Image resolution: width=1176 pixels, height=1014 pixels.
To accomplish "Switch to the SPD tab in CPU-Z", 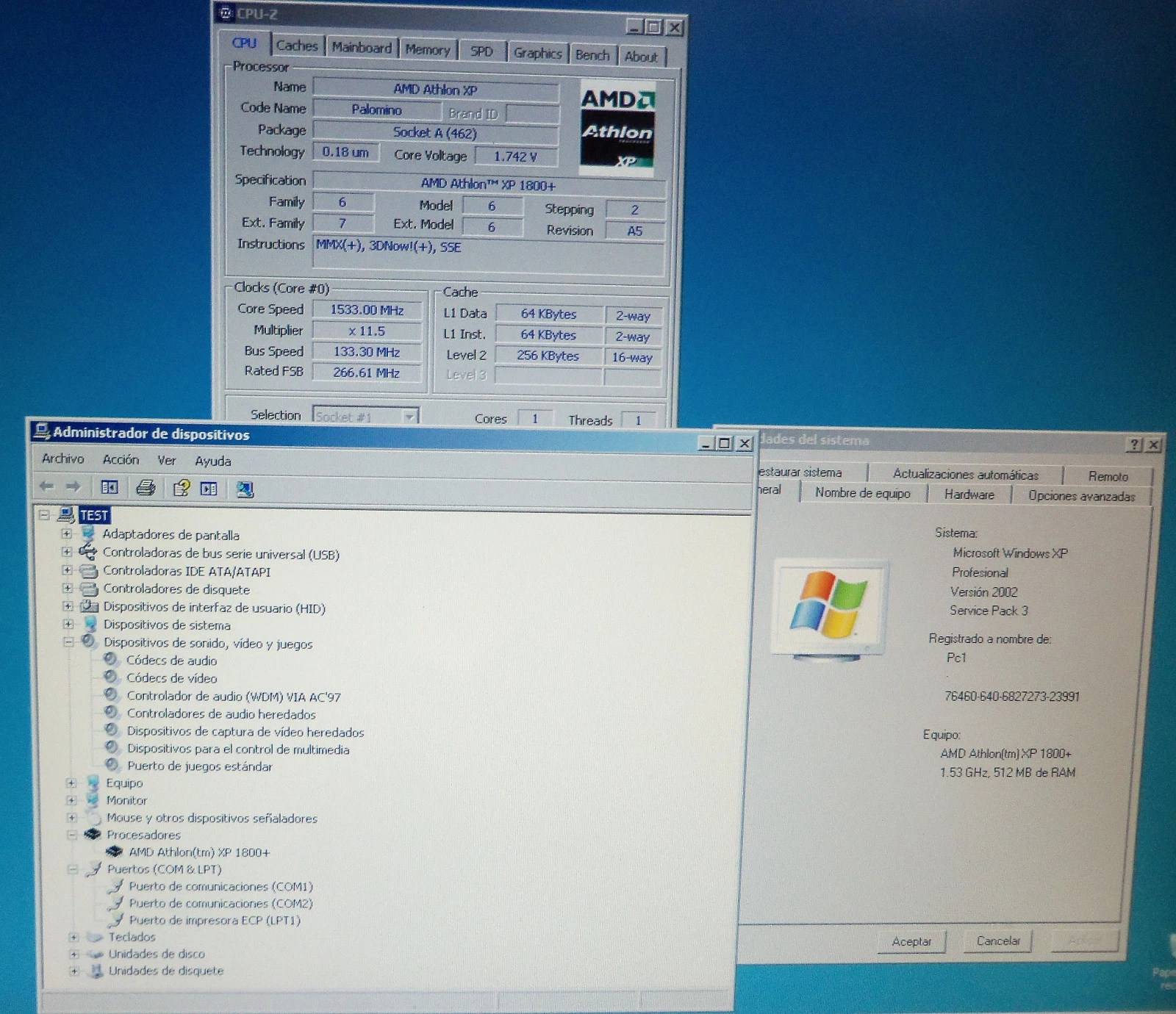I will pos(482,51).
